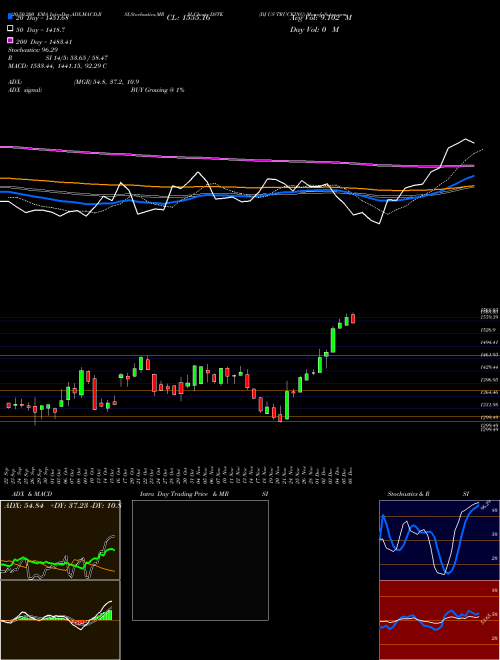
Task: Click the 'ADX signal:' label
Action: [25, 90]
